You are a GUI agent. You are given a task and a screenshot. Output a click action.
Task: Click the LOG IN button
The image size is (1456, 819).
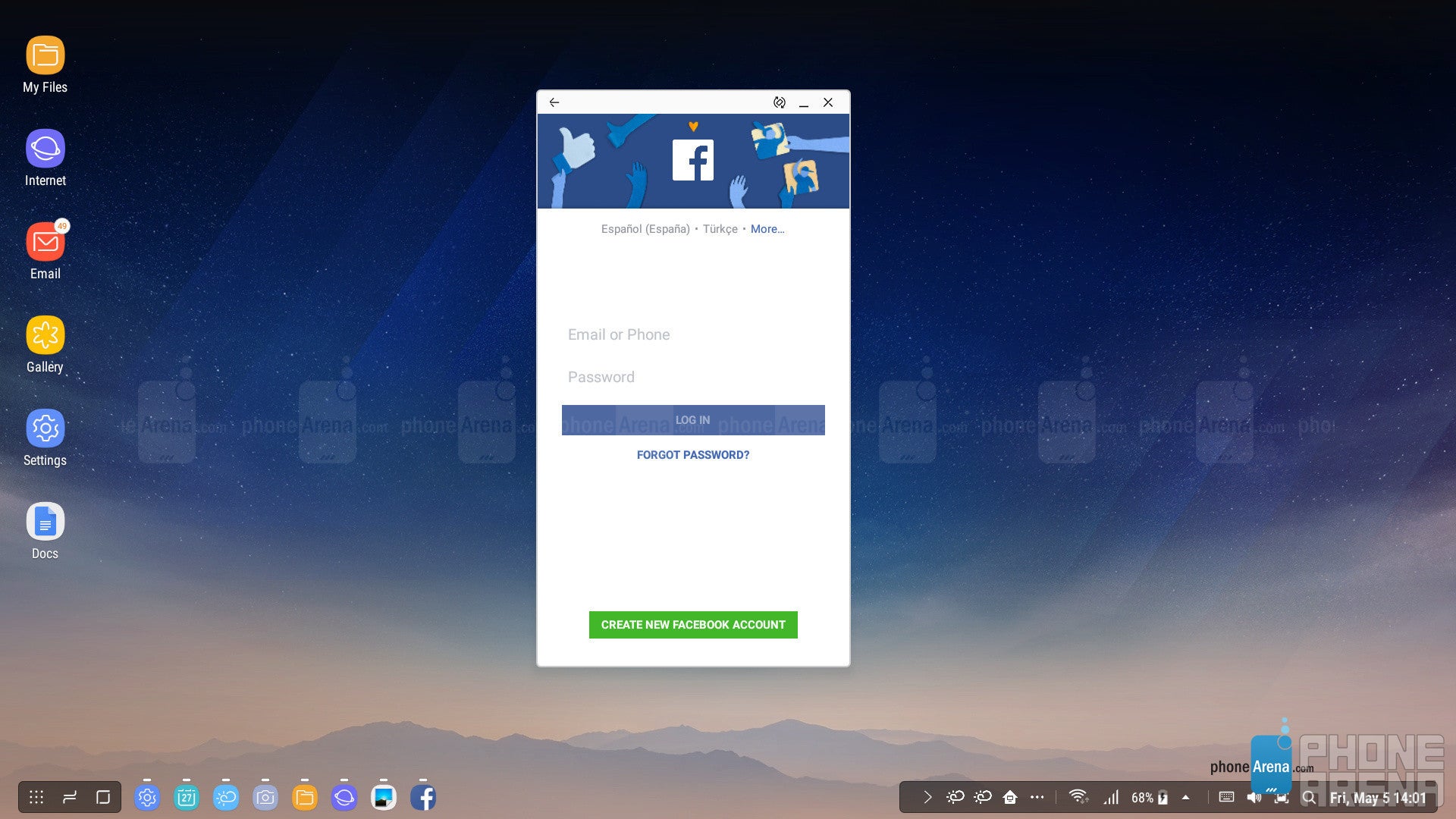click(x=693, y=419)
